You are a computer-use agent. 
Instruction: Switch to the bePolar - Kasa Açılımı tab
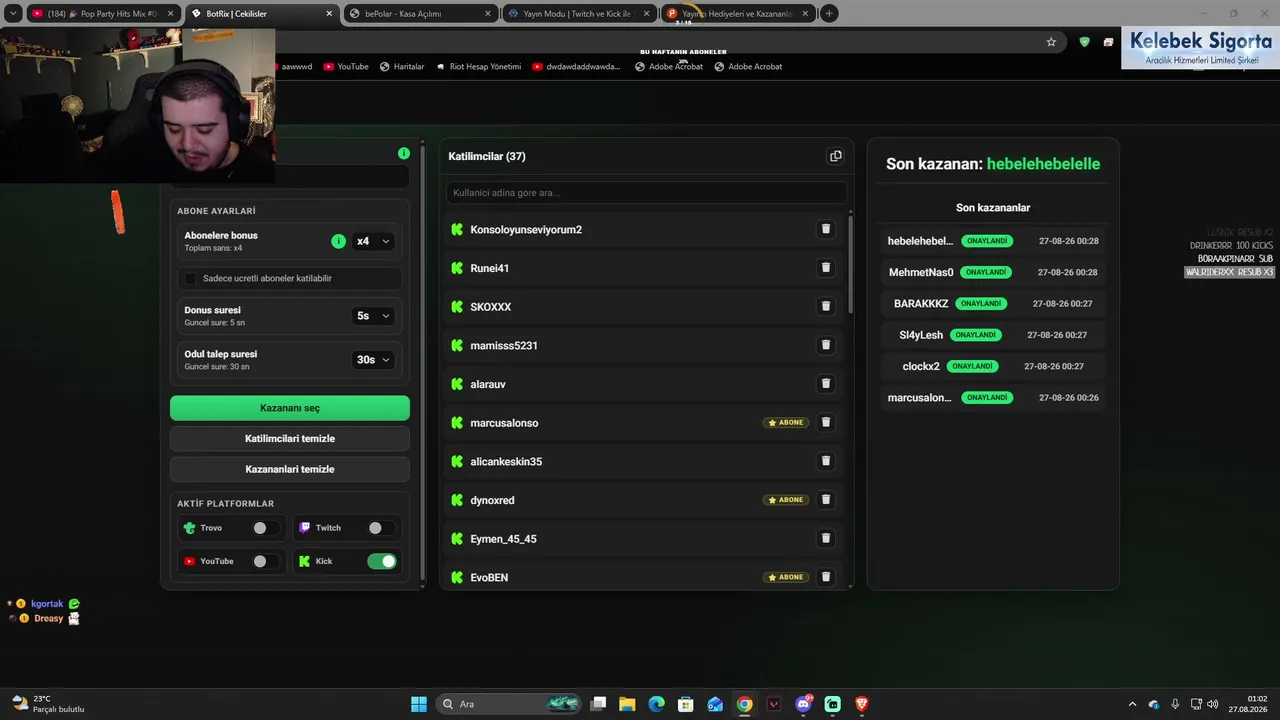[420, 13]
